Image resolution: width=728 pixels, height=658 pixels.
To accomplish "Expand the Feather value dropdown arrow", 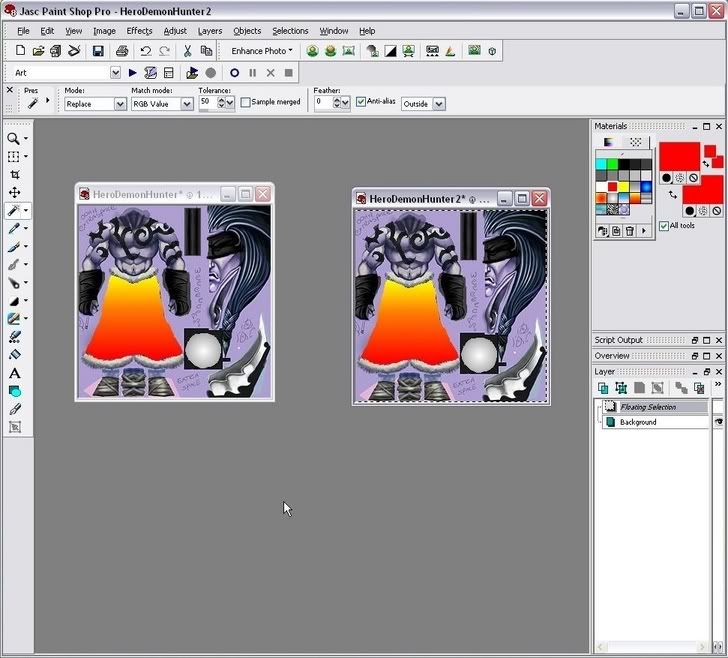I will pos(345,103).
